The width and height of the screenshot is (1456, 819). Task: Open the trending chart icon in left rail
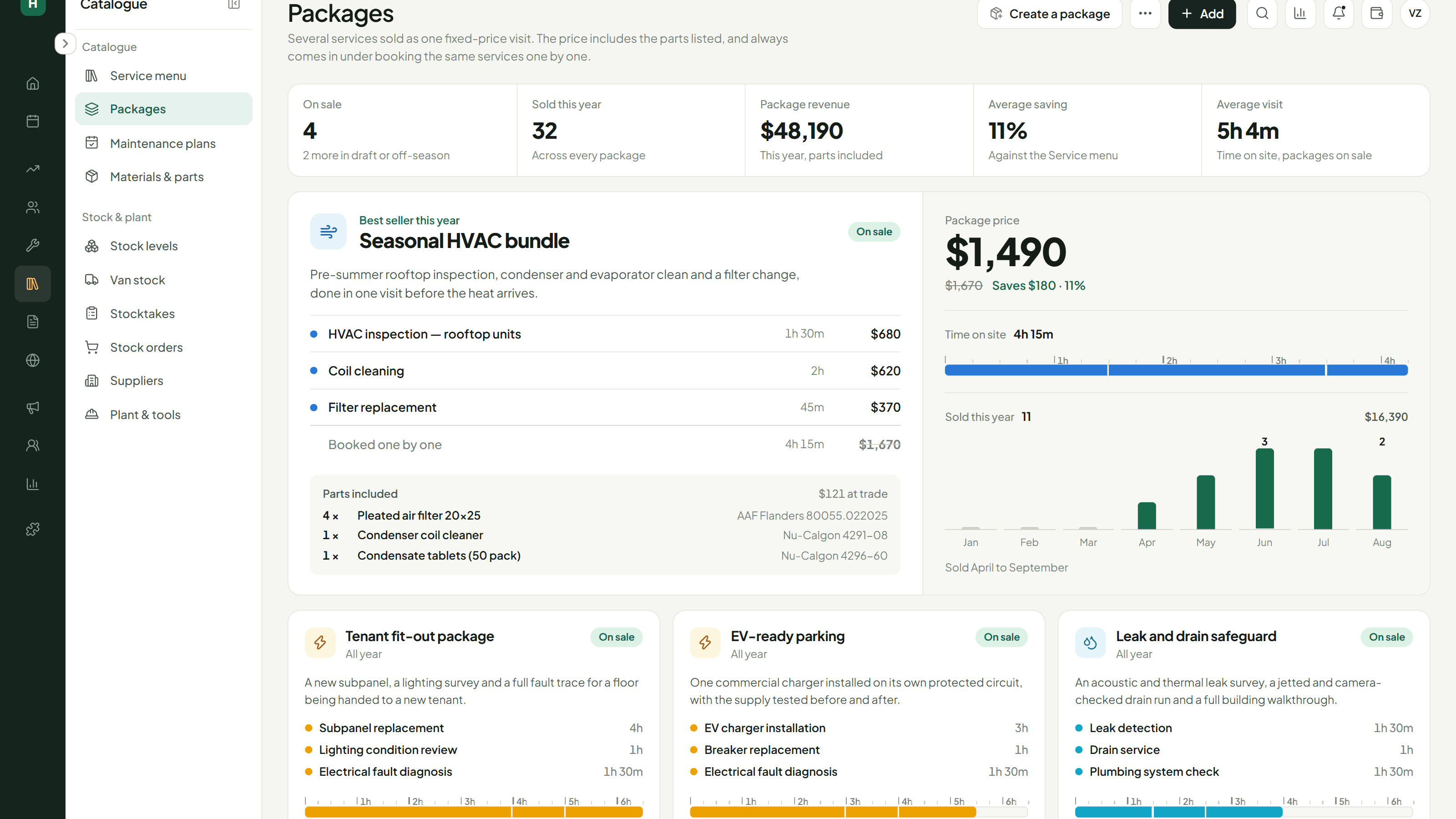[x=33, y=168]
